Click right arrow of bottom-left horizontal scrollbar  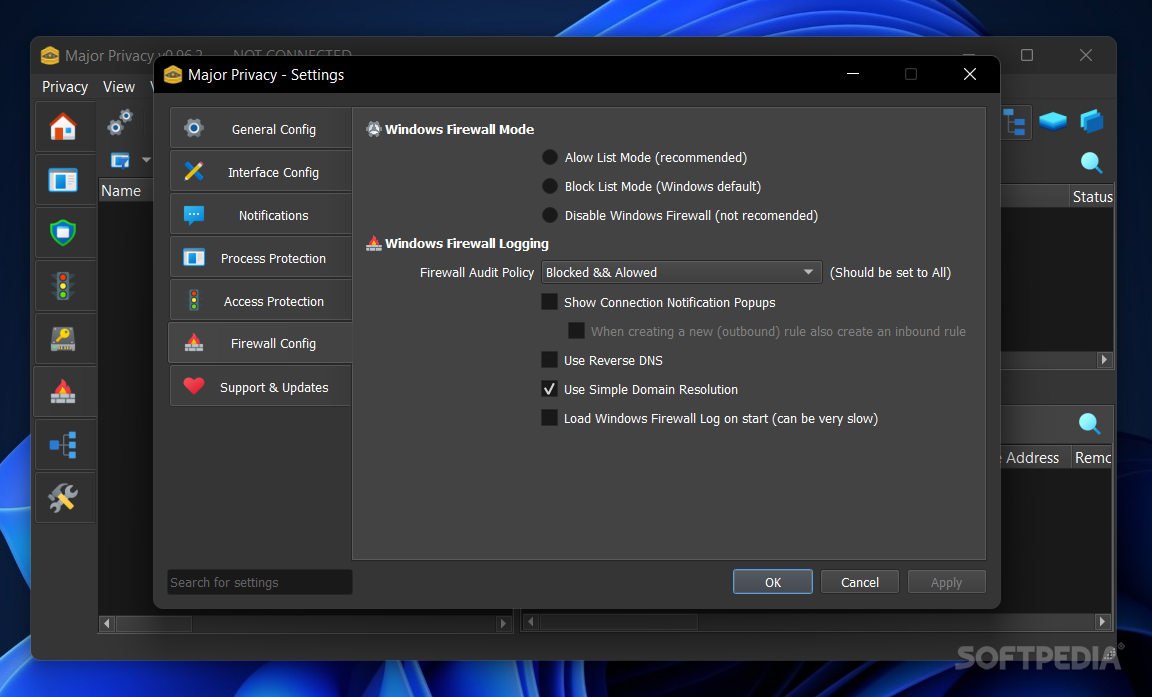[x=503, y=624]
